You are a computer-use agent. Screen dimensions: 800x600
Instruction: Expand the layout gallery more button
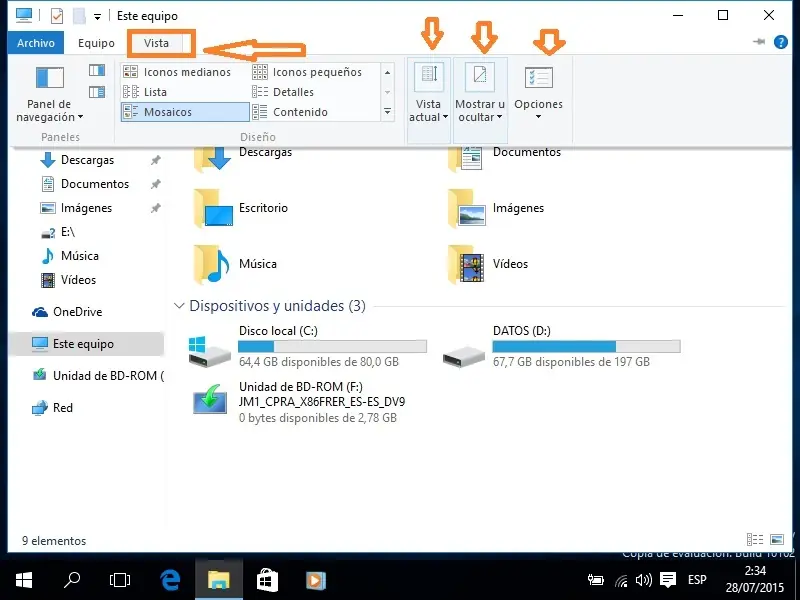pos(387,111)
